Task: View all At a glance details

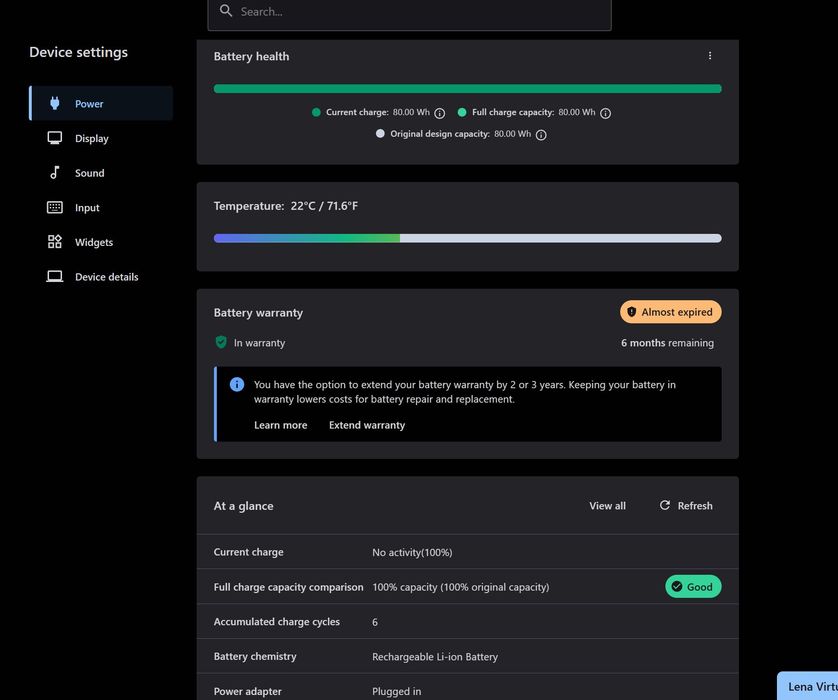Action: point(607,506)
